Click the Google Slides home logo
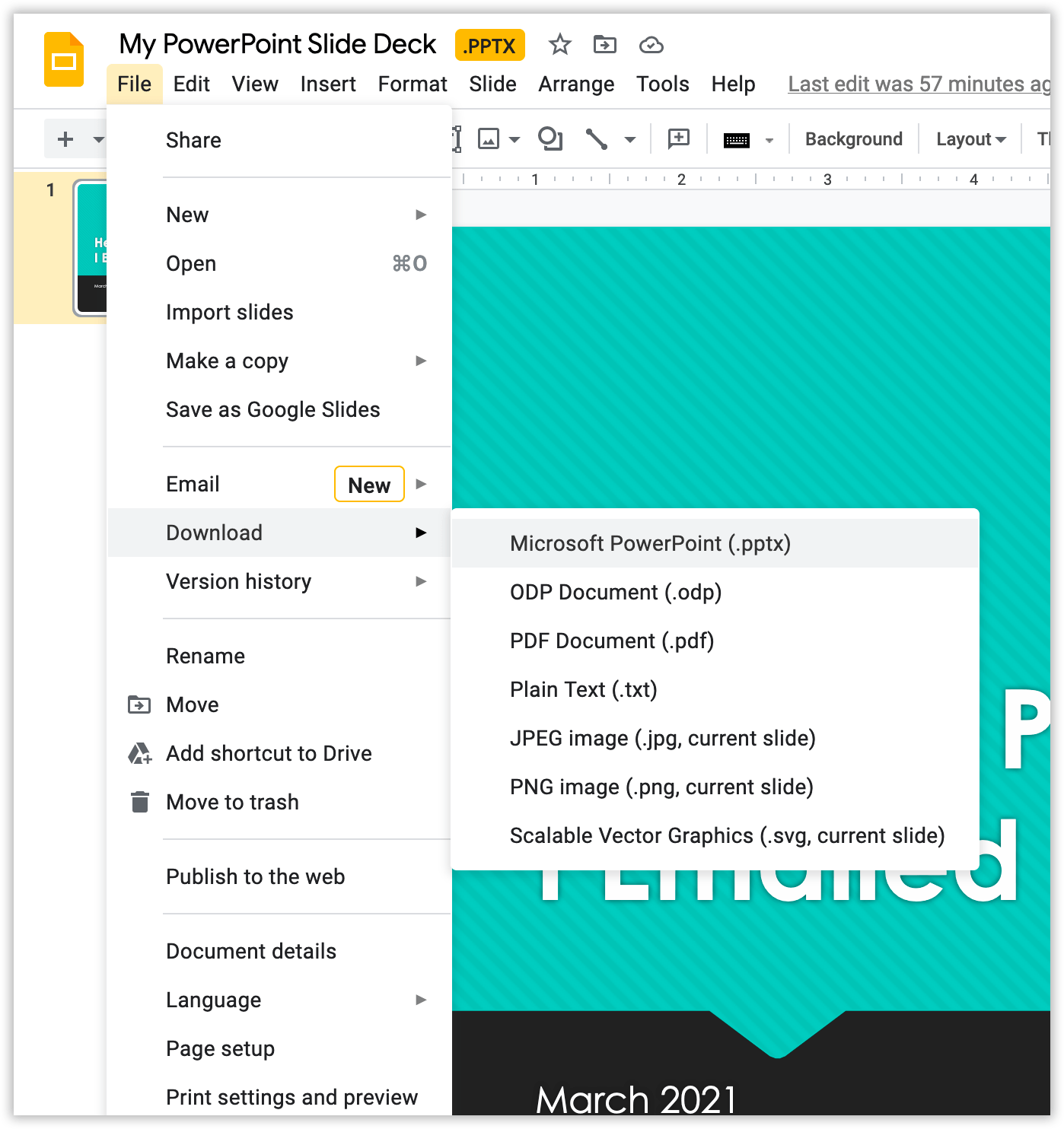 click(64, 59)
